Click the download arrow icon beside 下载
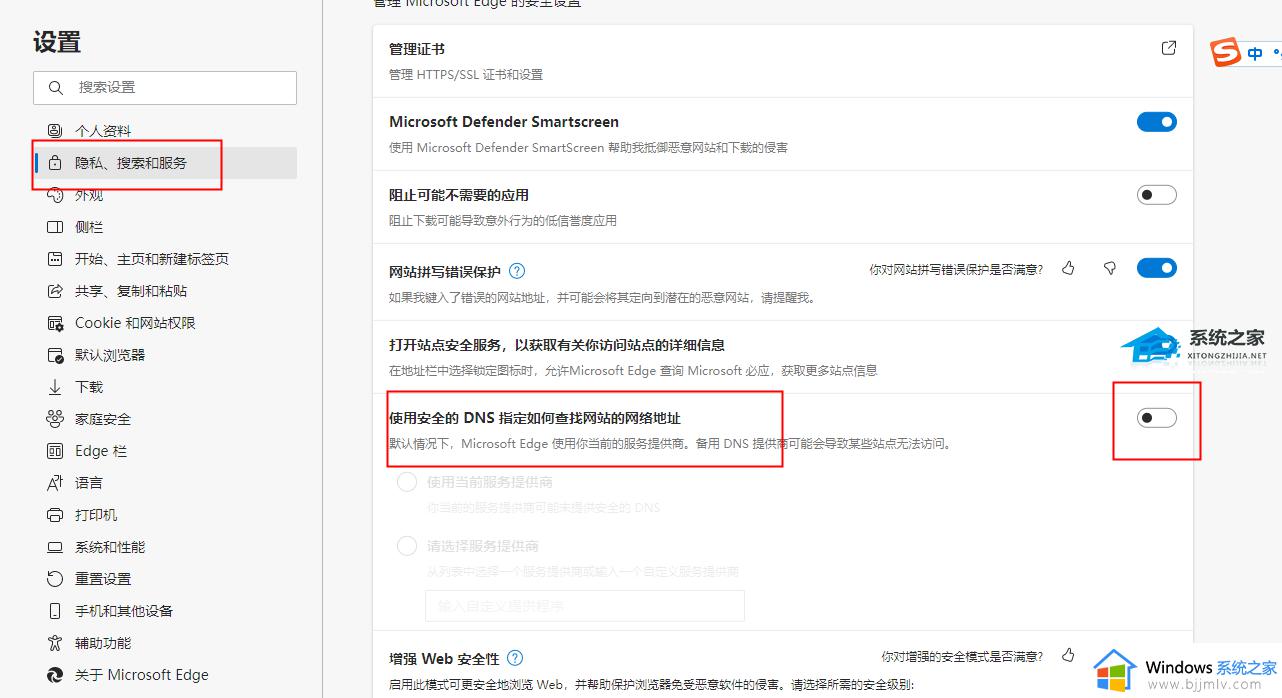1282x698 pixels. [x=55, y=387]
